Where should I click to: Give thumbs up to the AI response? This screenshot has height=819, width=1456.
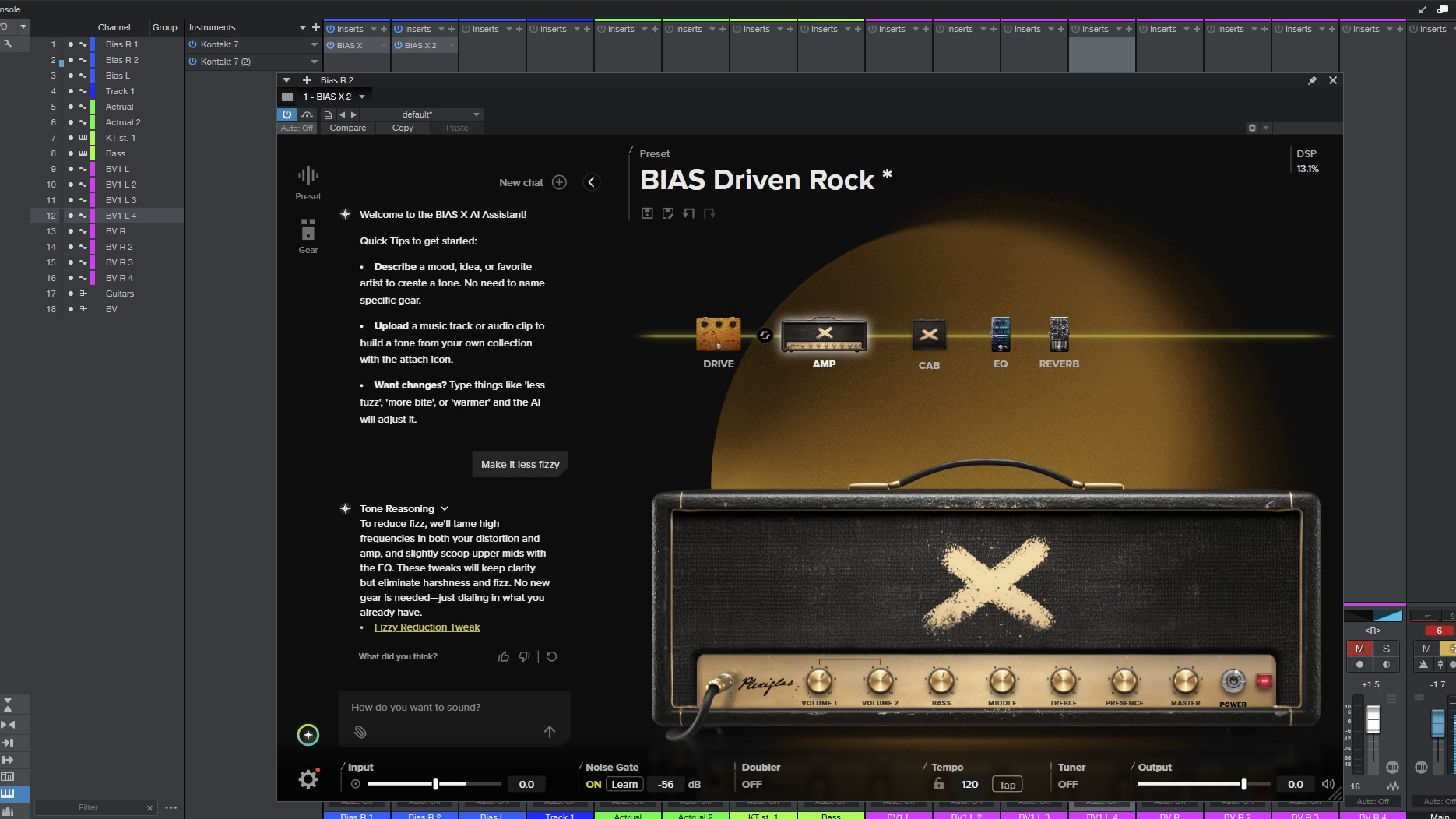(504, 656)
